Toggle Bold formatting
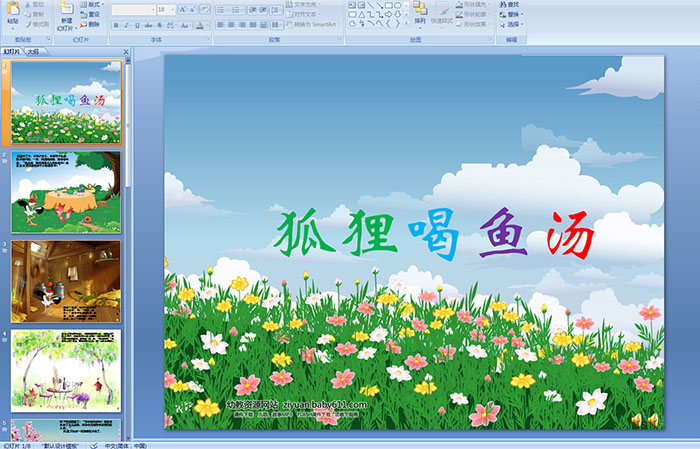Image resolution: width=700 pixels, height=449 pixels. (x=114, y=24)
